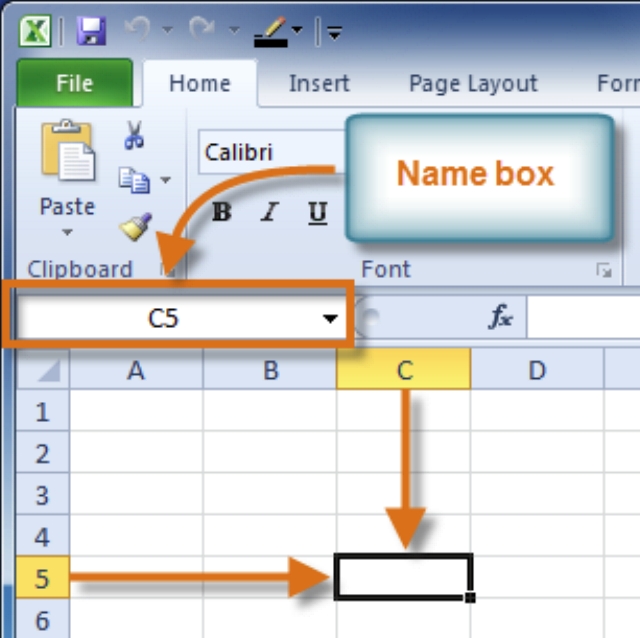Toggle Bold formatting
The width and height of the screenshot is (640, 638).
[x=222, y=212]
